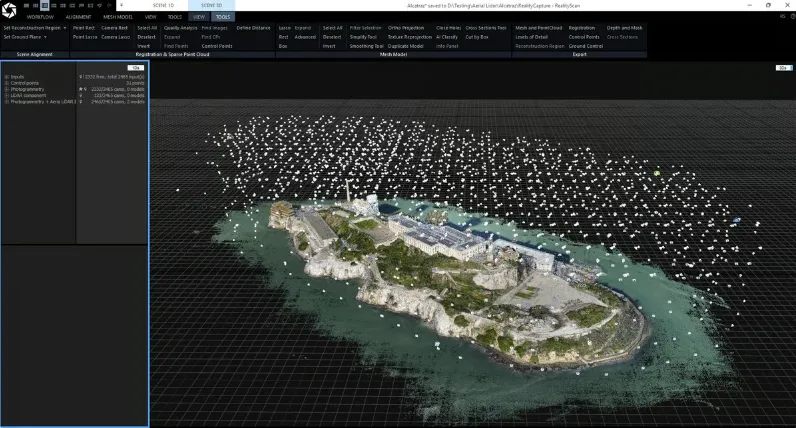This screenshot has width=796, height=428.
Task: Click AI Classify button
Action: click(x=447, y=37)
